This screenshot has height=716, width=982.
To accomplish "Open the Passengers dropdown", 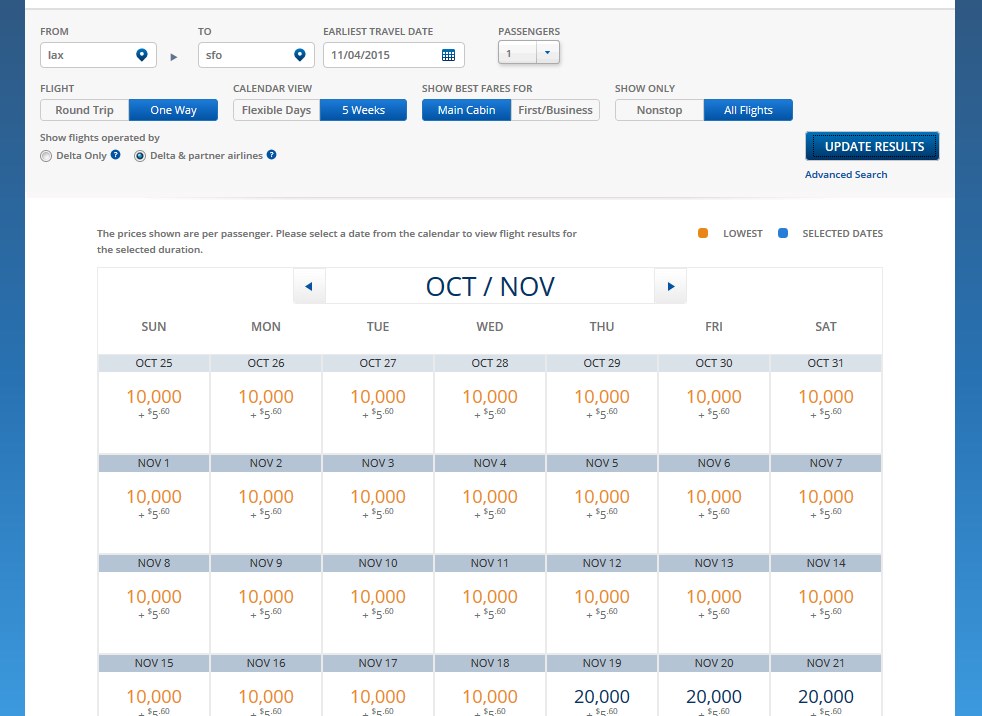I will [x=529, y=54].
